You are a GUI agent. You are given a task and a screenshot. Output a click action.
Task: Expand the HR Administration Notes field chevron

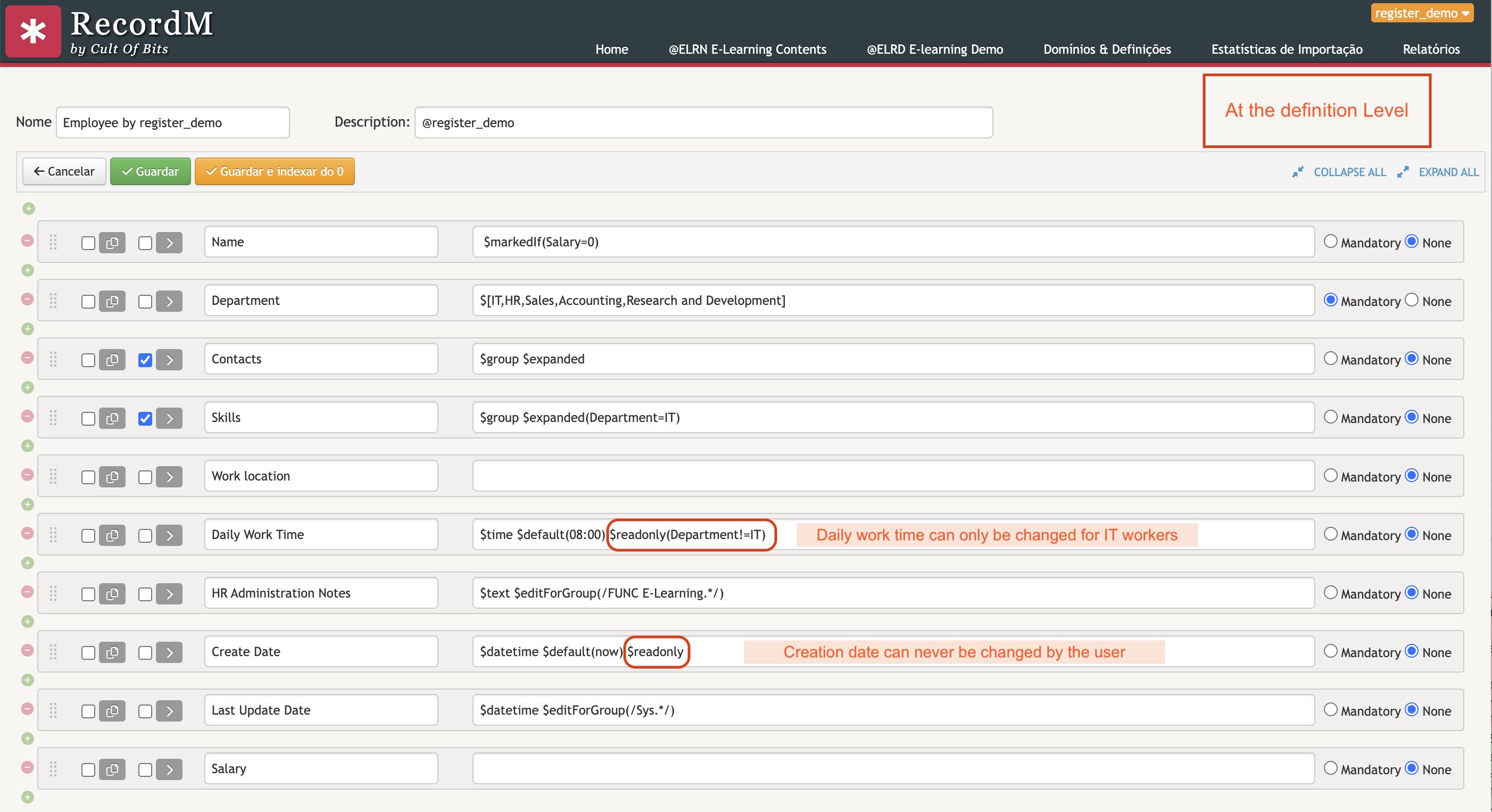tap(169, 594)
